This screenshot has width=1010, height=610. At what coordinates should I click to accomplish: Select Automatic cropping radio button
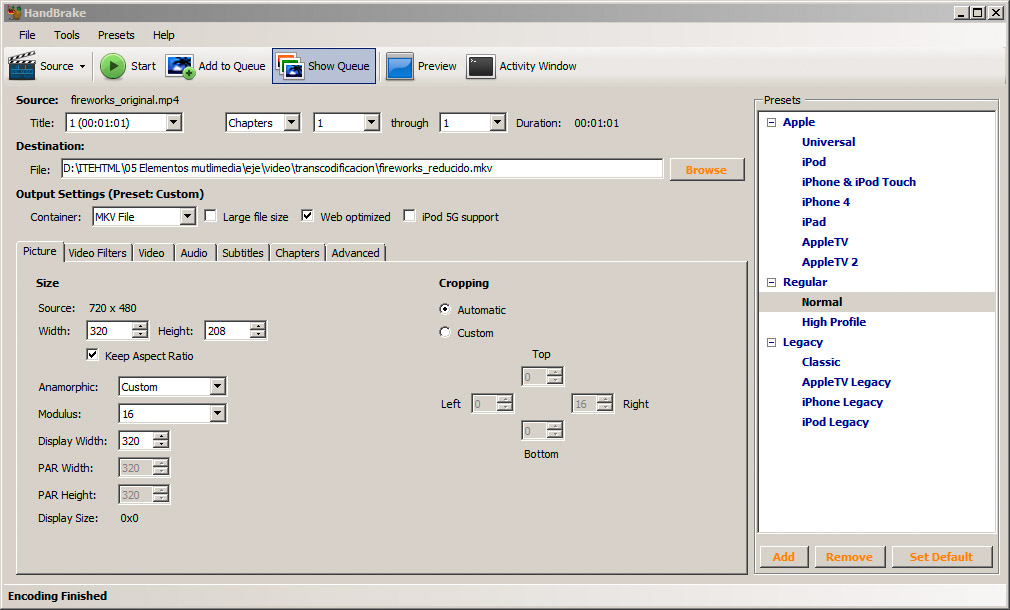[444, 309]
